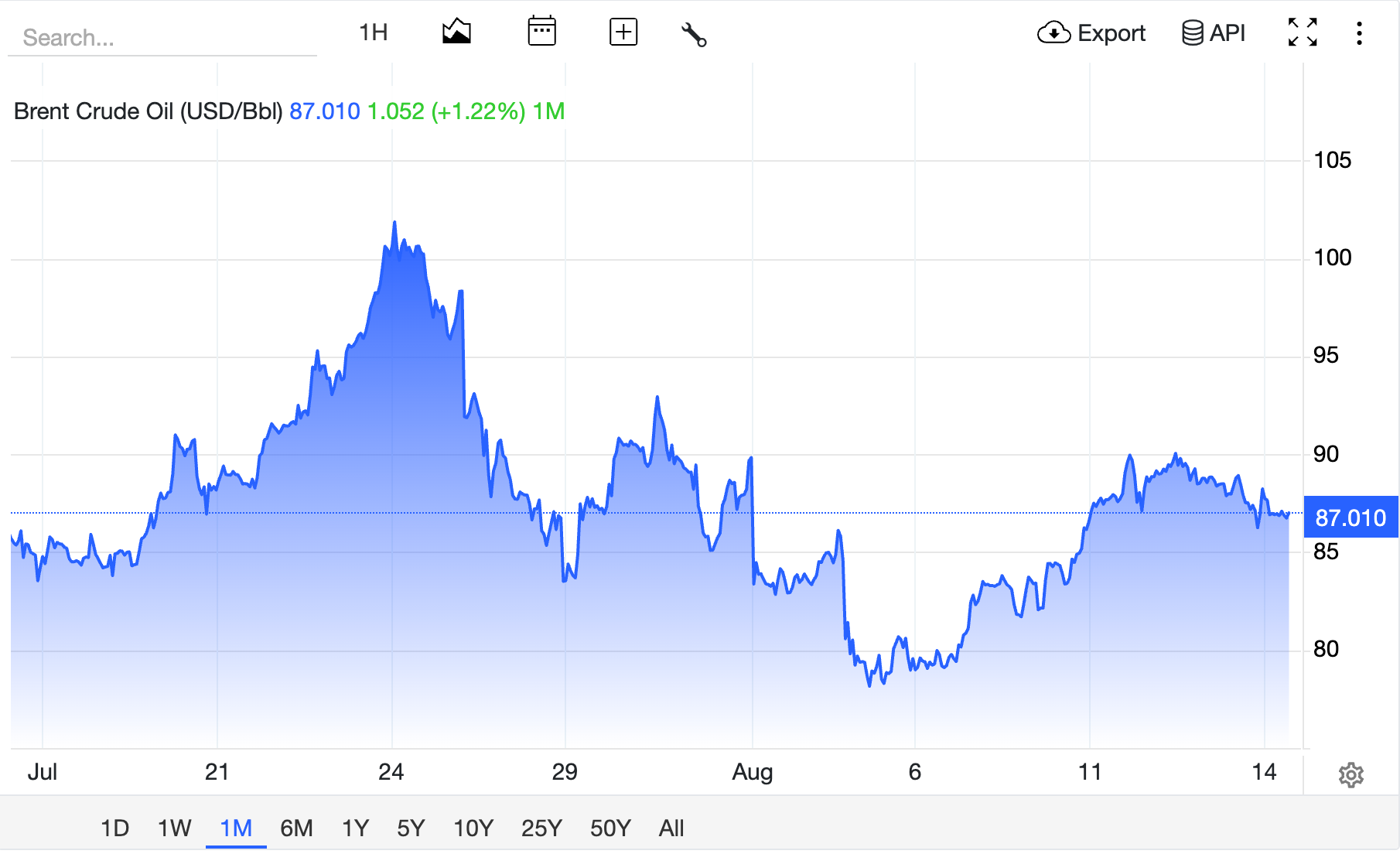This screenshot has width=1400, height=854.
Task: Click the Export cloud download button
Action: click(1091, 33)
